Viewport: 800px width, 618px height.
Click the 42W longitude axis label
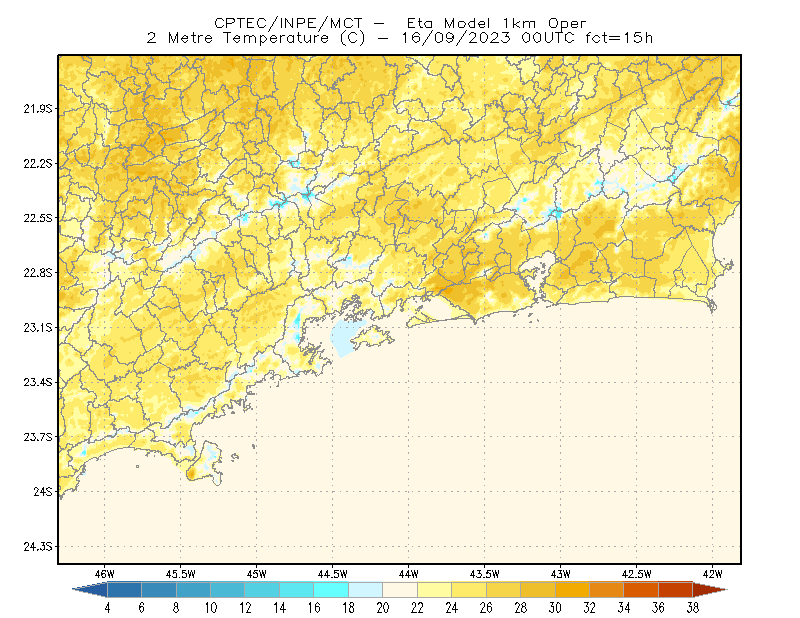pos(712,574)
